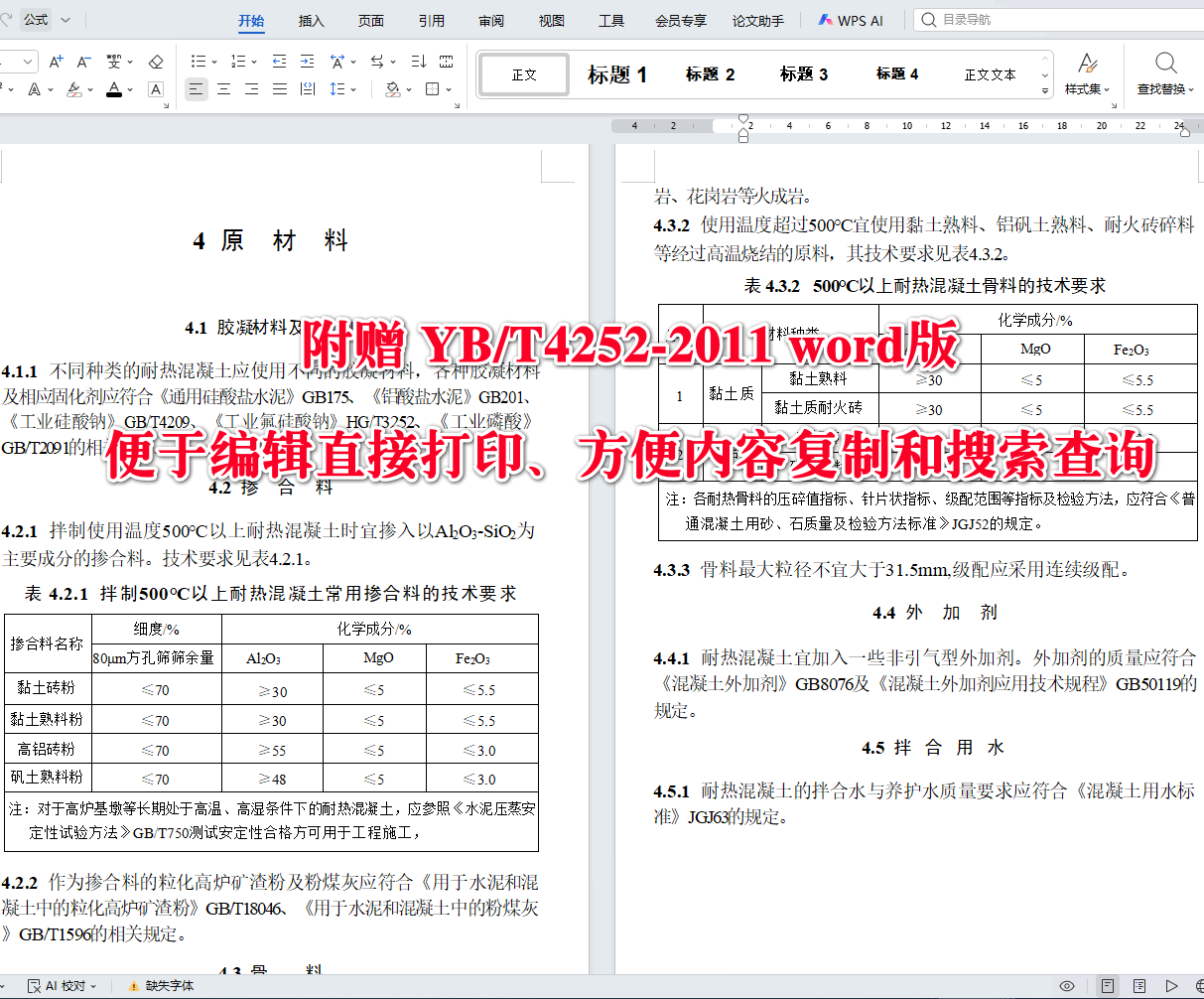The width and height of the screenshot is (1204, 999).
Task: Justify the paragraph text
Action: pos(280,89)
